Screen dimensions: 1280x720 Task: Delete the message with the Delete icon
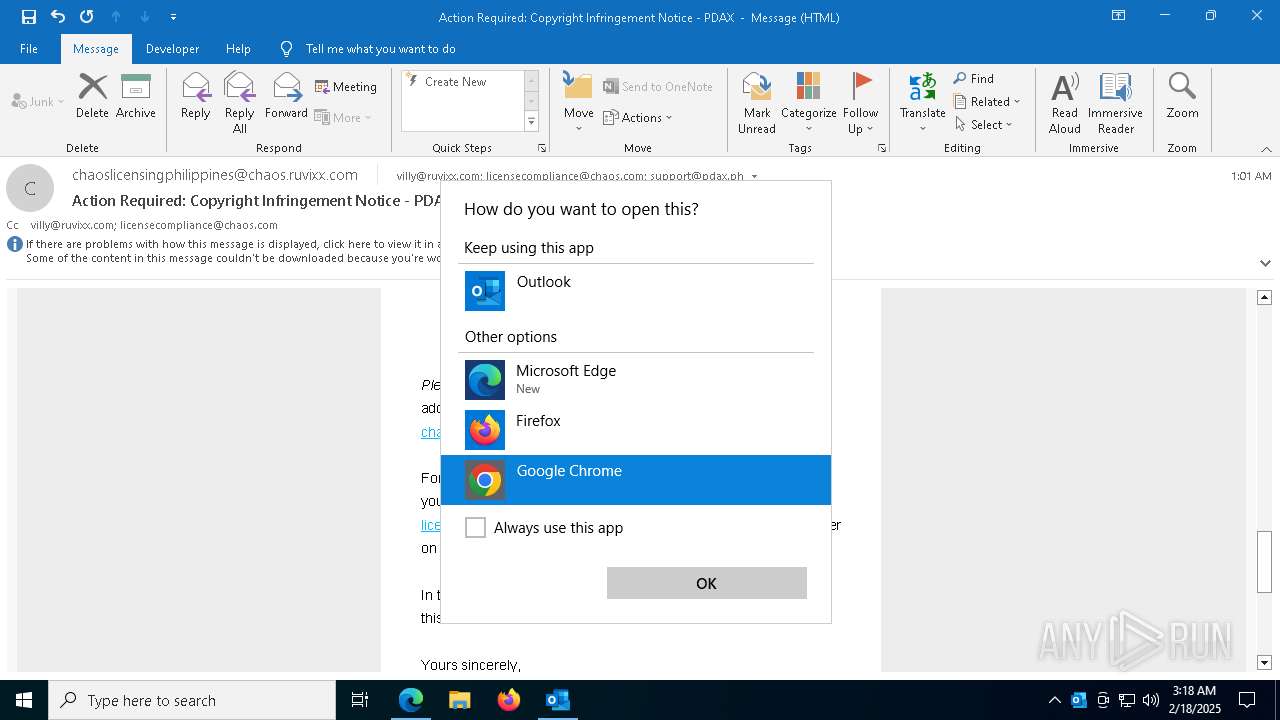[92, 96]
